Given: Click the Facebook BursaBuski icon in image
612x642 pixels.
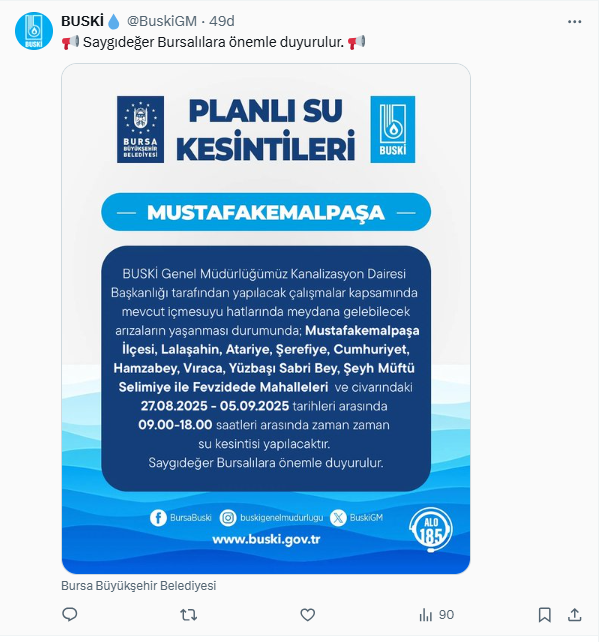Looking at the screenshot, I should pyautogui.click(x=158, y=518).
